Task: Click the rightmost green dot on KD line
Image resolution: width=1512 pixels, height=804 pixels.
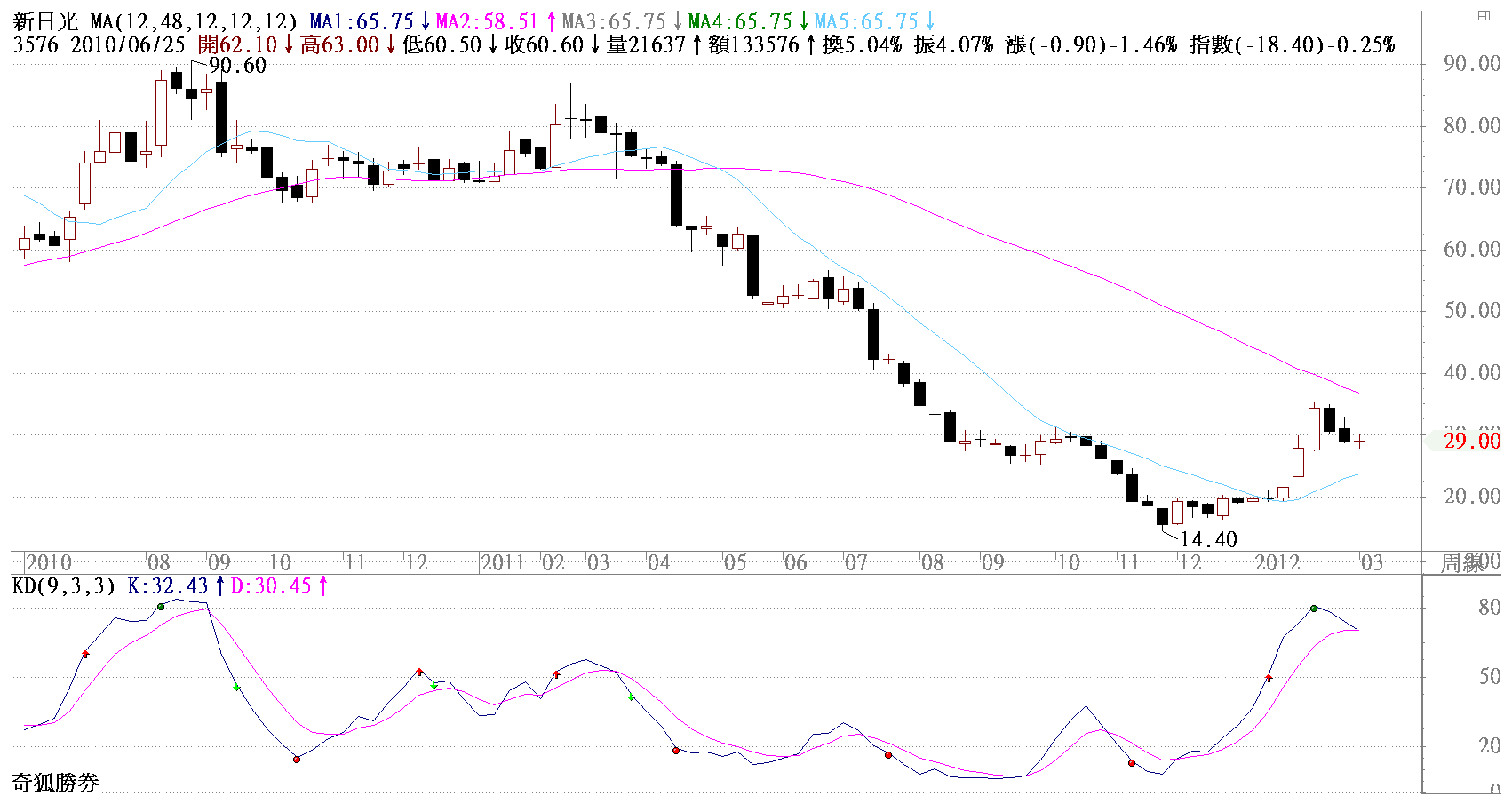Action: click(x=1314, y=609)
